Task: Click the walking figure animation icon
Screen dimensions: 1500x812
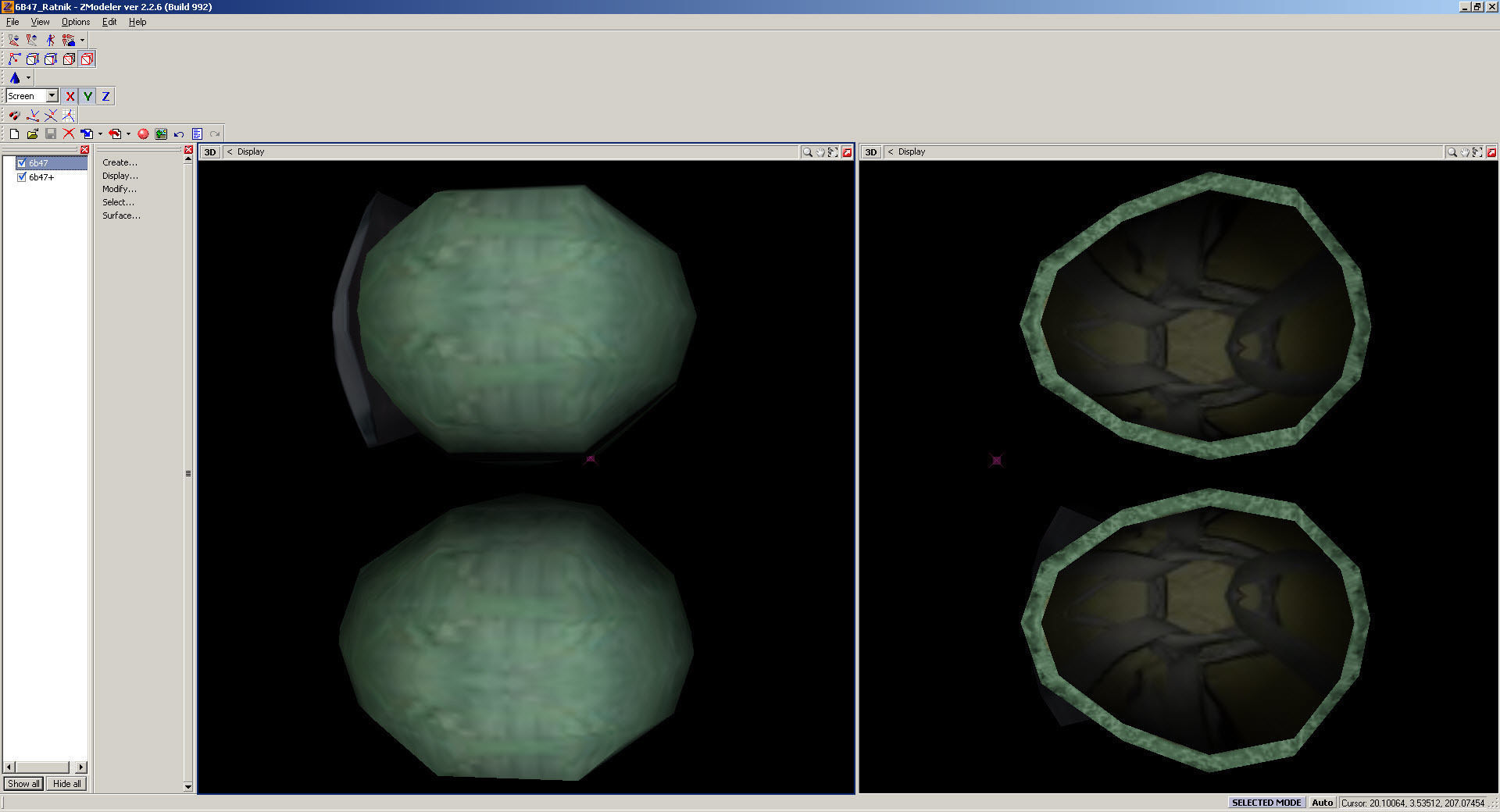Action: (51, 40)
